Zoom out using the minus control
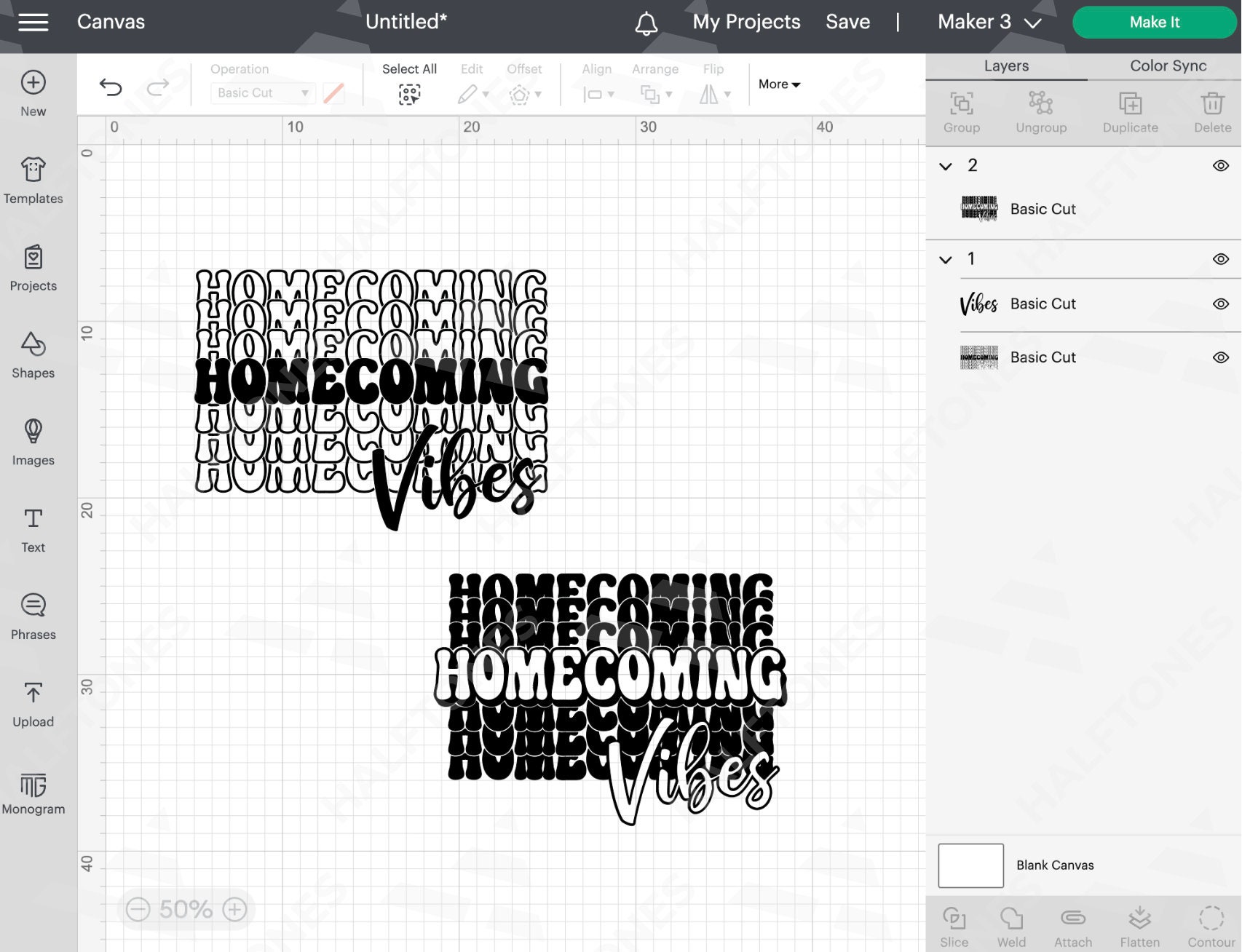 click(x=139, y=909)
